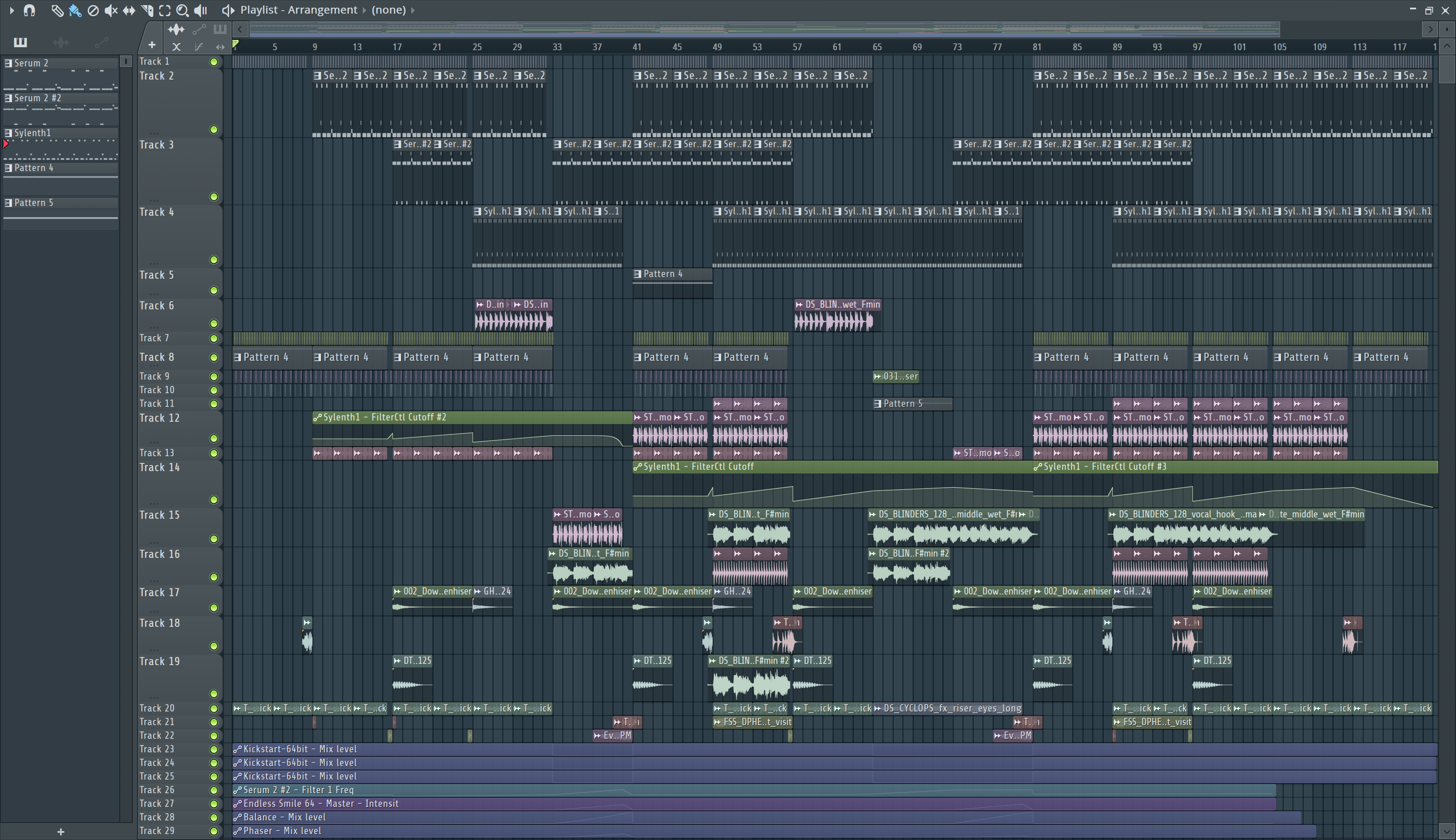Select the Paint brush tool
The height and width of the screenshot is (840, 1456).
[x=75, y=10]
